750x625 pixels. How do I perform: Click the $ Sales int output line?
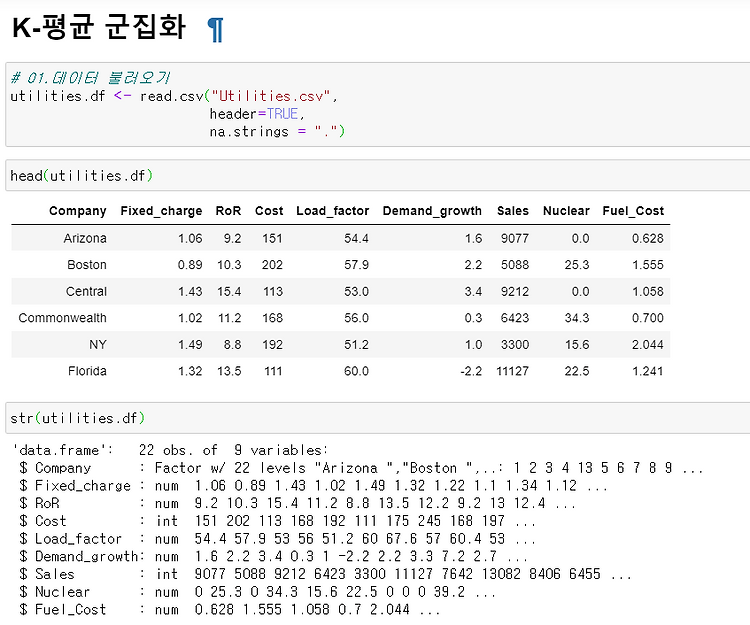pos(325,574)
